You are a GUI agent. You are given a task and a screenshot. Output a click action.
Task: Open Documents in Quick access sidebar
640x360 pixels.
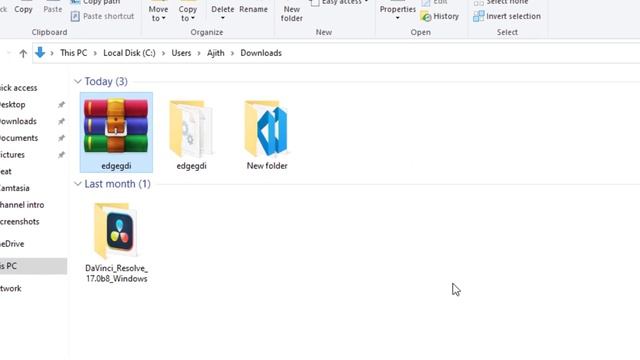tap(19, 138)
